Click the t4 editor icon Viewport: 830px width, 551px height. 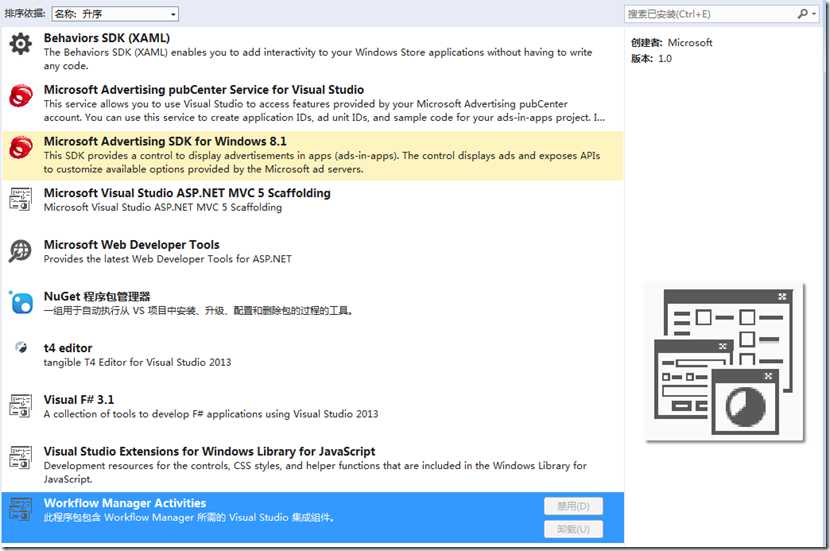coord(21,348)
